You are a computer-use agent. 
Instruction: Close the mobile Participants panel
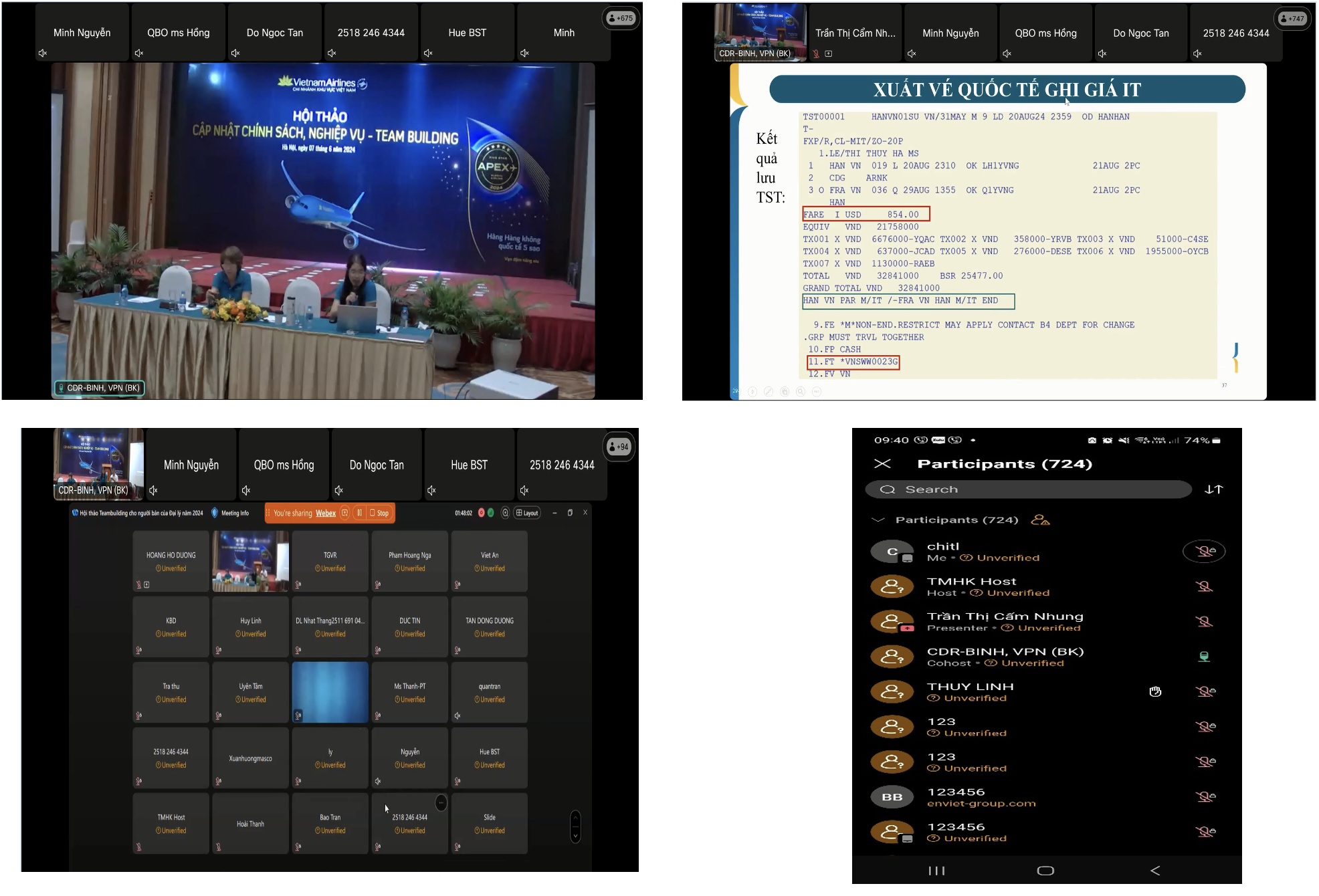click(x=882, y=464)
